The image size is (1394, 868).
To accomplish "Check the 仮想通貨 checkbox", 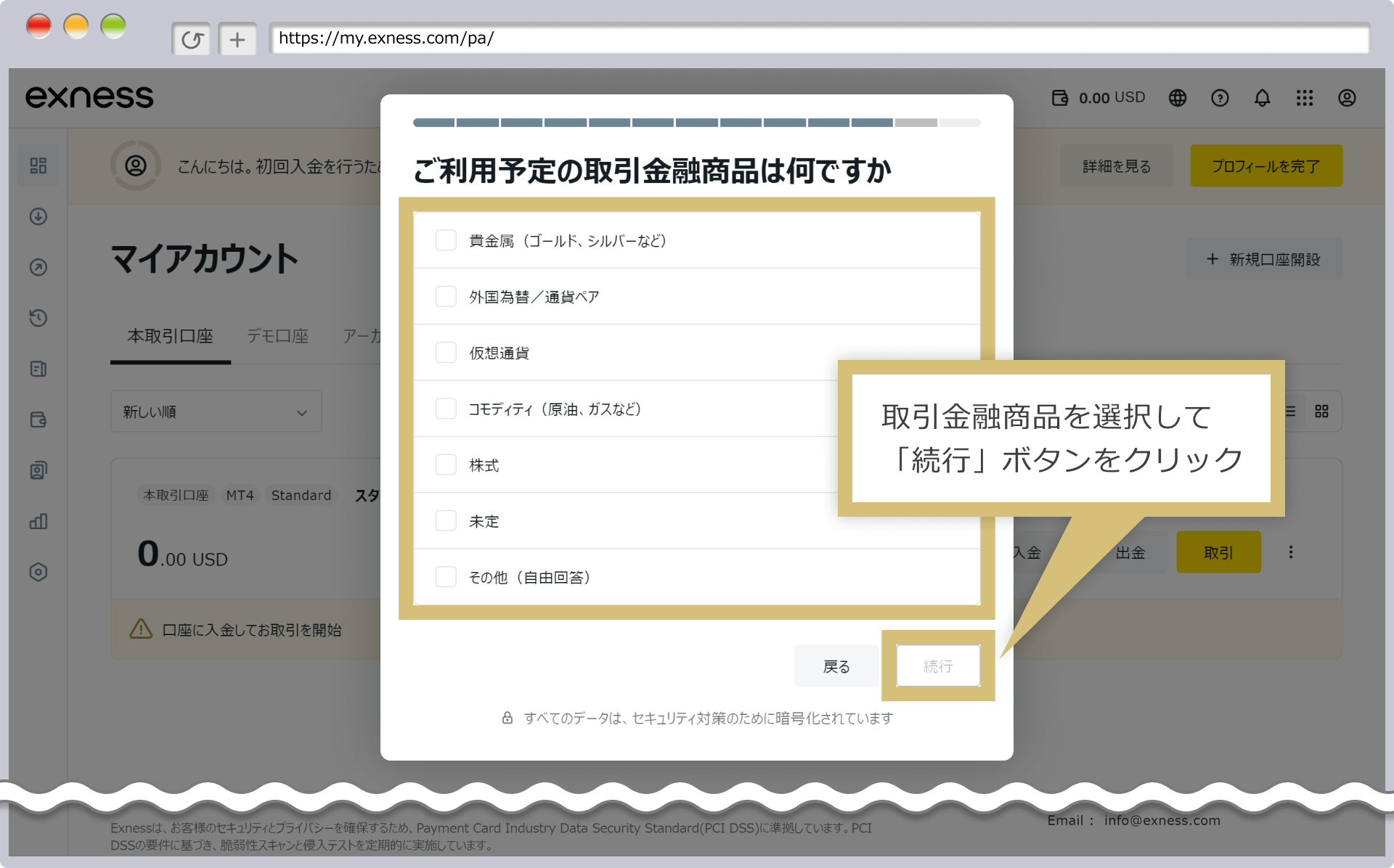I will (446, 353).
